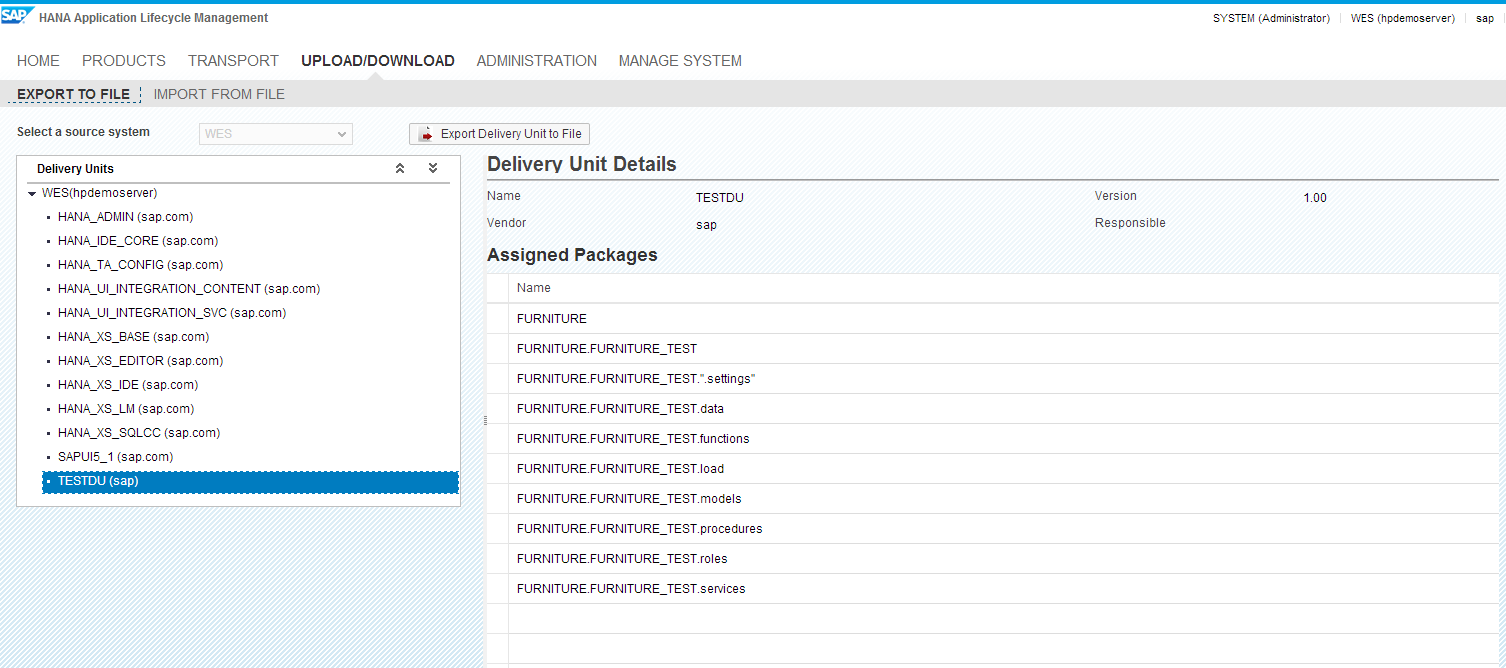The height and width of the screenshot is (668, 1506).
Task: Select HANA_XS_SQLCC (sap.com) delivery unit
Action: click(139, 433)
